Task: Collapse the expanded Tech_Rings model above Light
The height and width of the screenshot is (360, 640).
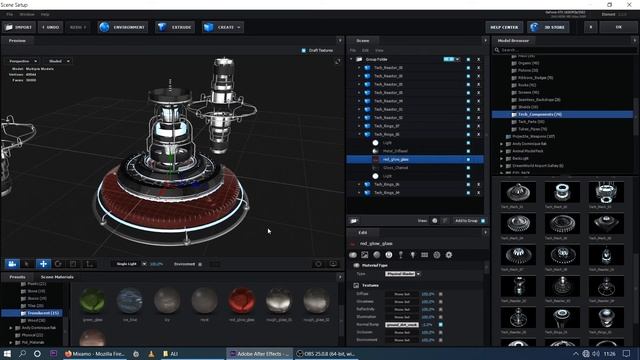Action: click(360, 134)
